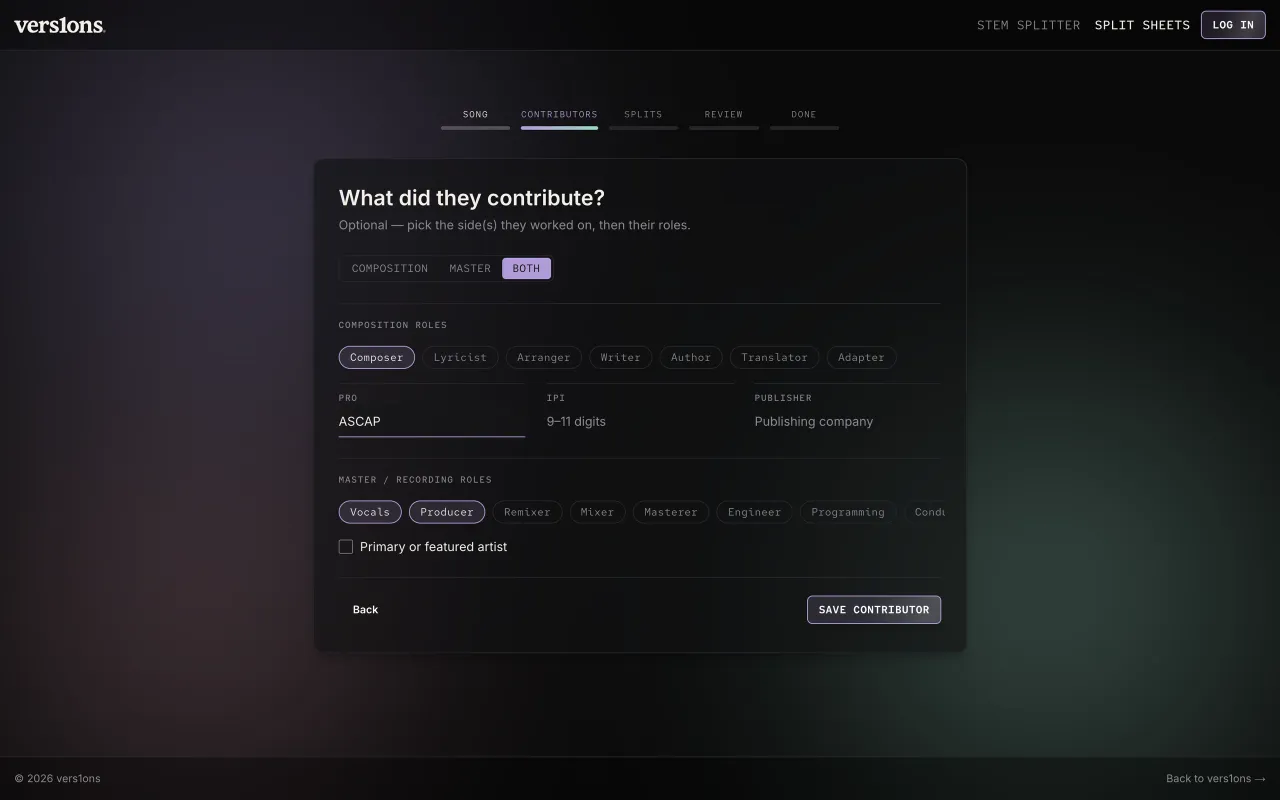Screen dimensions: 1280x800
Task: Choose the Composition side option
Action: tap(390, 268)
